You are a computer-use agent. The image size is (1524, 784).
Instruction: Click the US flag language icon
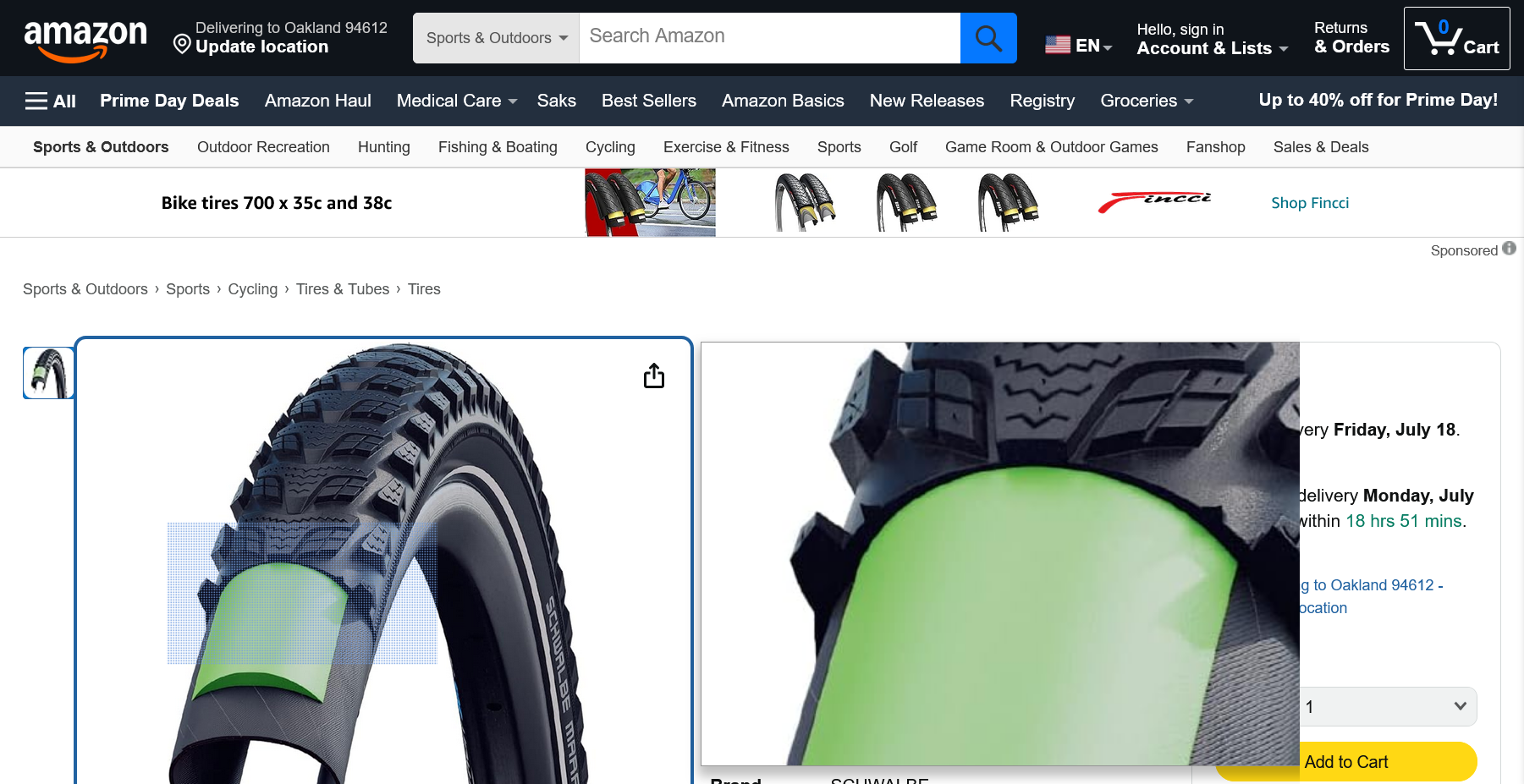[x=1058, y=45]
